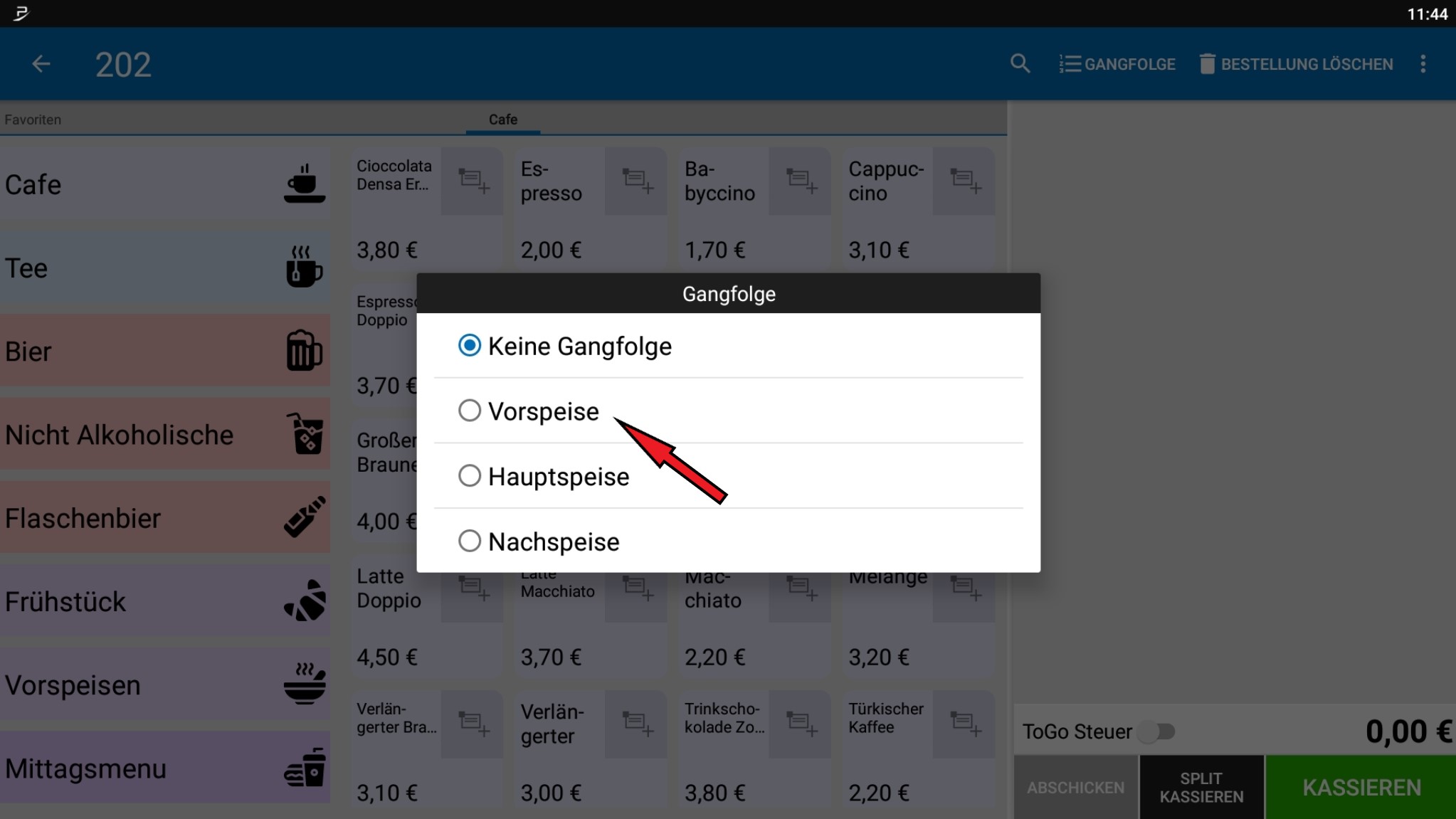Select the Hauptspeise radio button
Screen dimensions: 1456x819
point(469,475)
